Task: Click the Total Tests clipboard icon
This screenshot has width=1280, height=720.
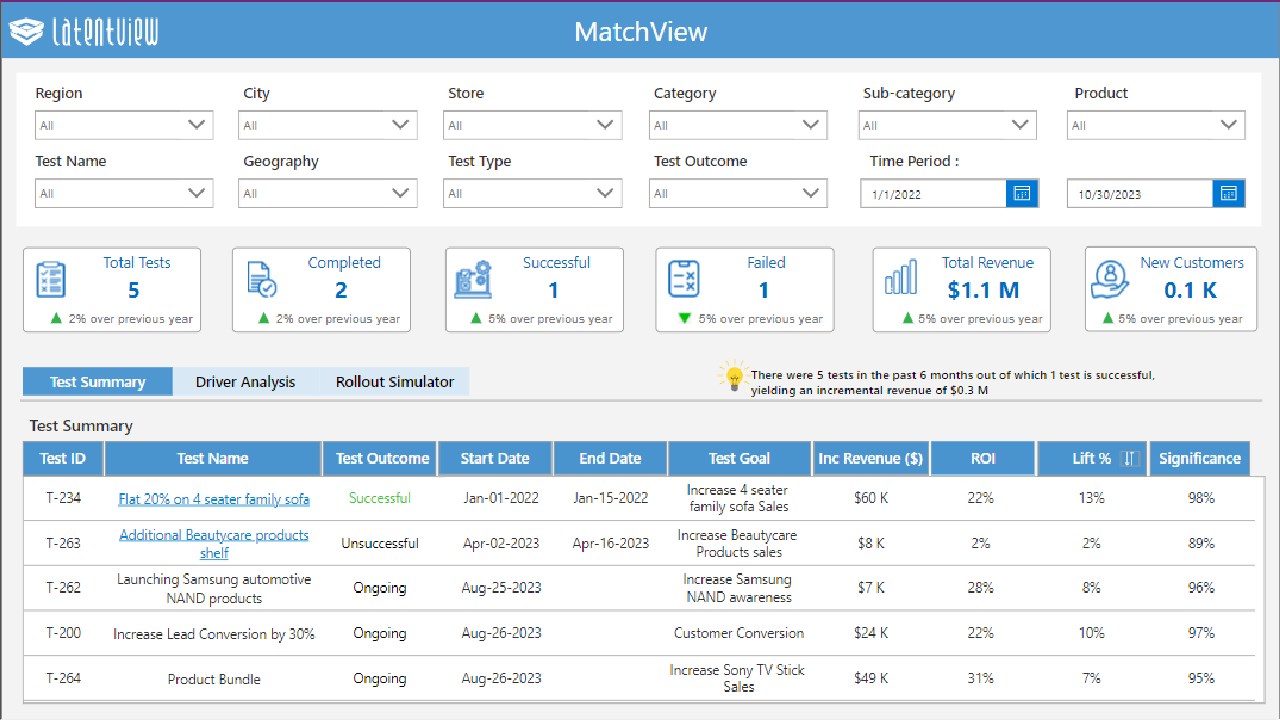Action: [51, 280]
